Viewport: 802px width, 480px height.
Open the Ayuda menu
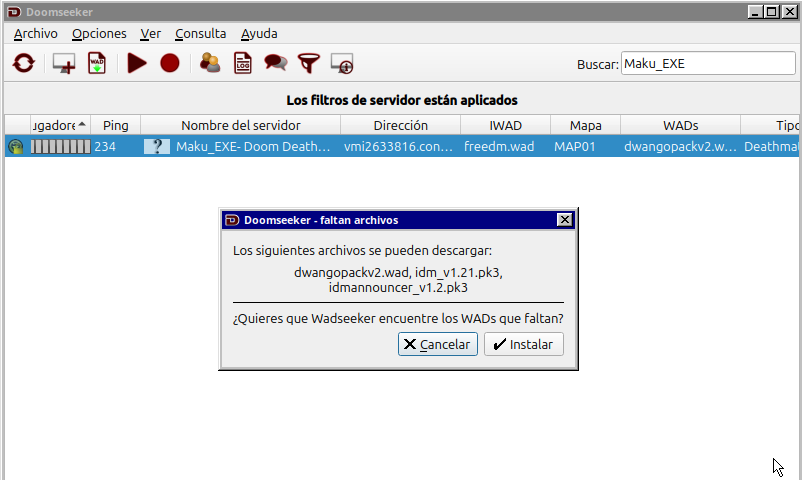pyautogui.click(x=259, y=34)
